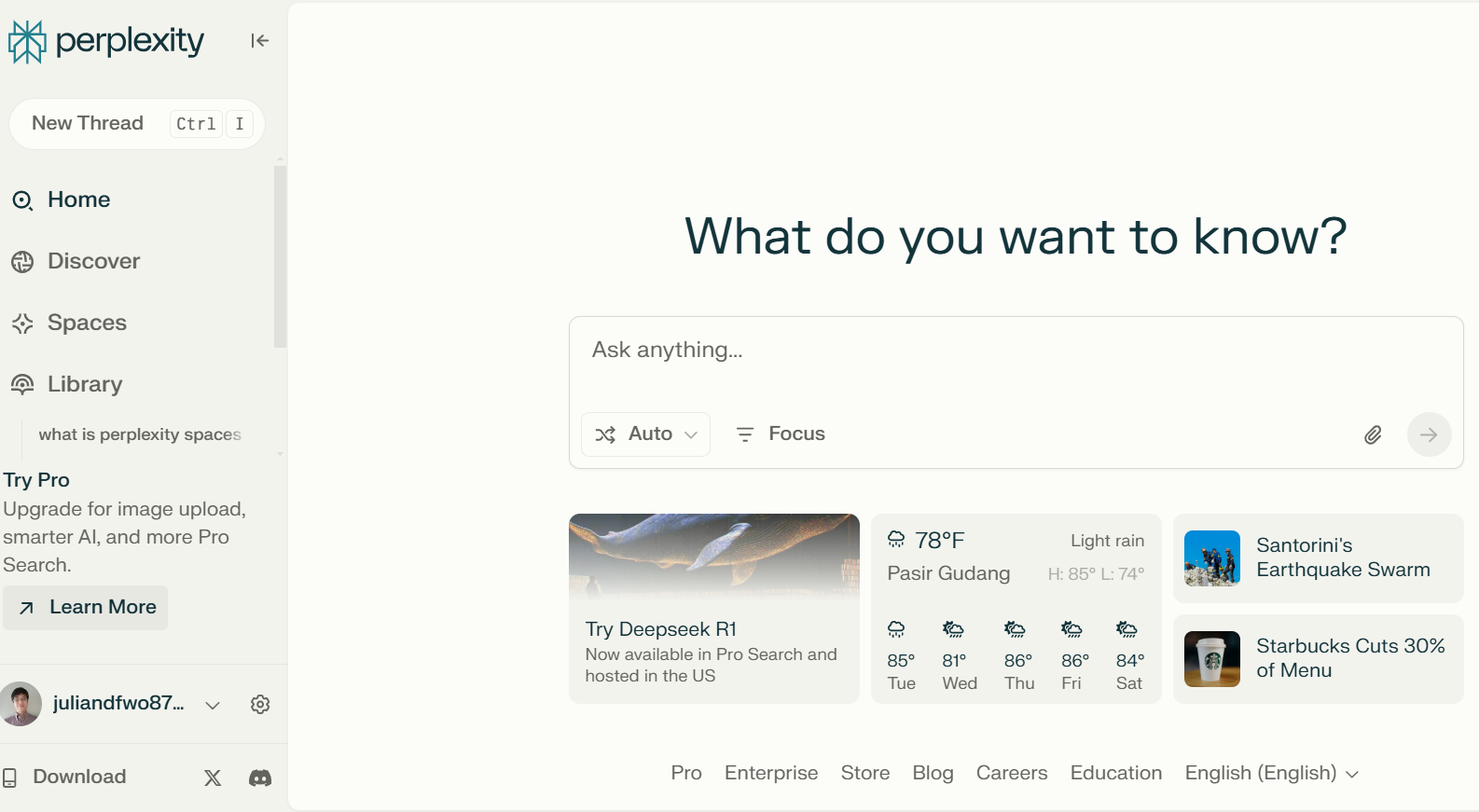The width and height of the screenshot is (1479, 812).
Task: Click the sidebar vertical scrollbar
Action: pos(280,257)
